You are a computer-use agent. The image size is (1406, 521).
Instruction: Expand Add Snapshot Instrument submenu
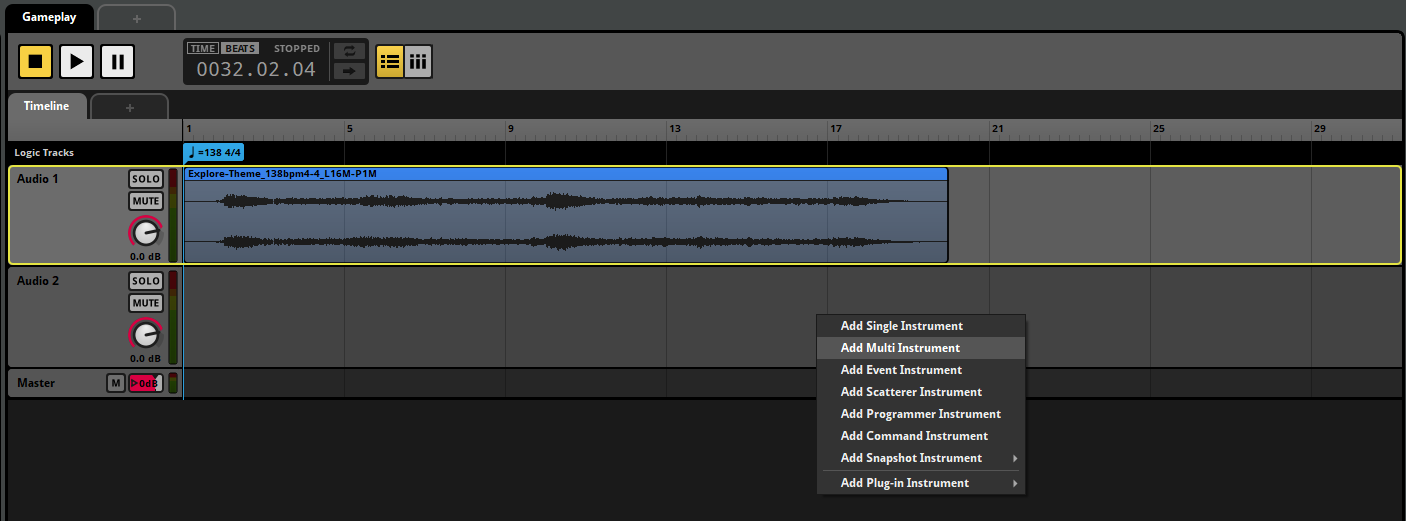[921, 458]
